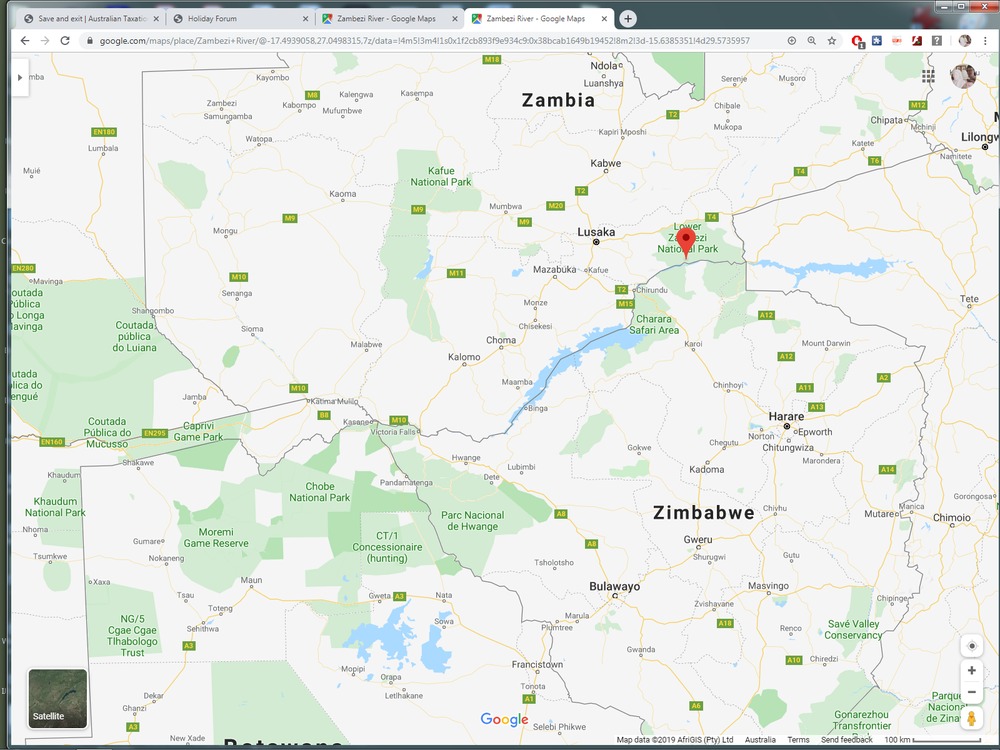Open a new browser tab
Image resolution: width=1000 pixels, height=750 pixels.
pyautogui.click(x=628, y=18)
